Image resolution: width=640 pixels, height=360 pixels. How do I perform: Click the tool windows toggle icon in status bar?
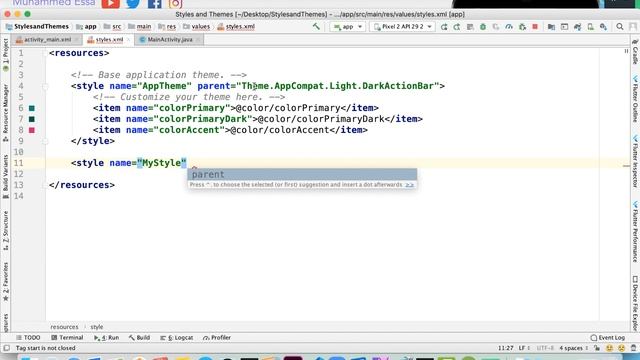point(7,348)
